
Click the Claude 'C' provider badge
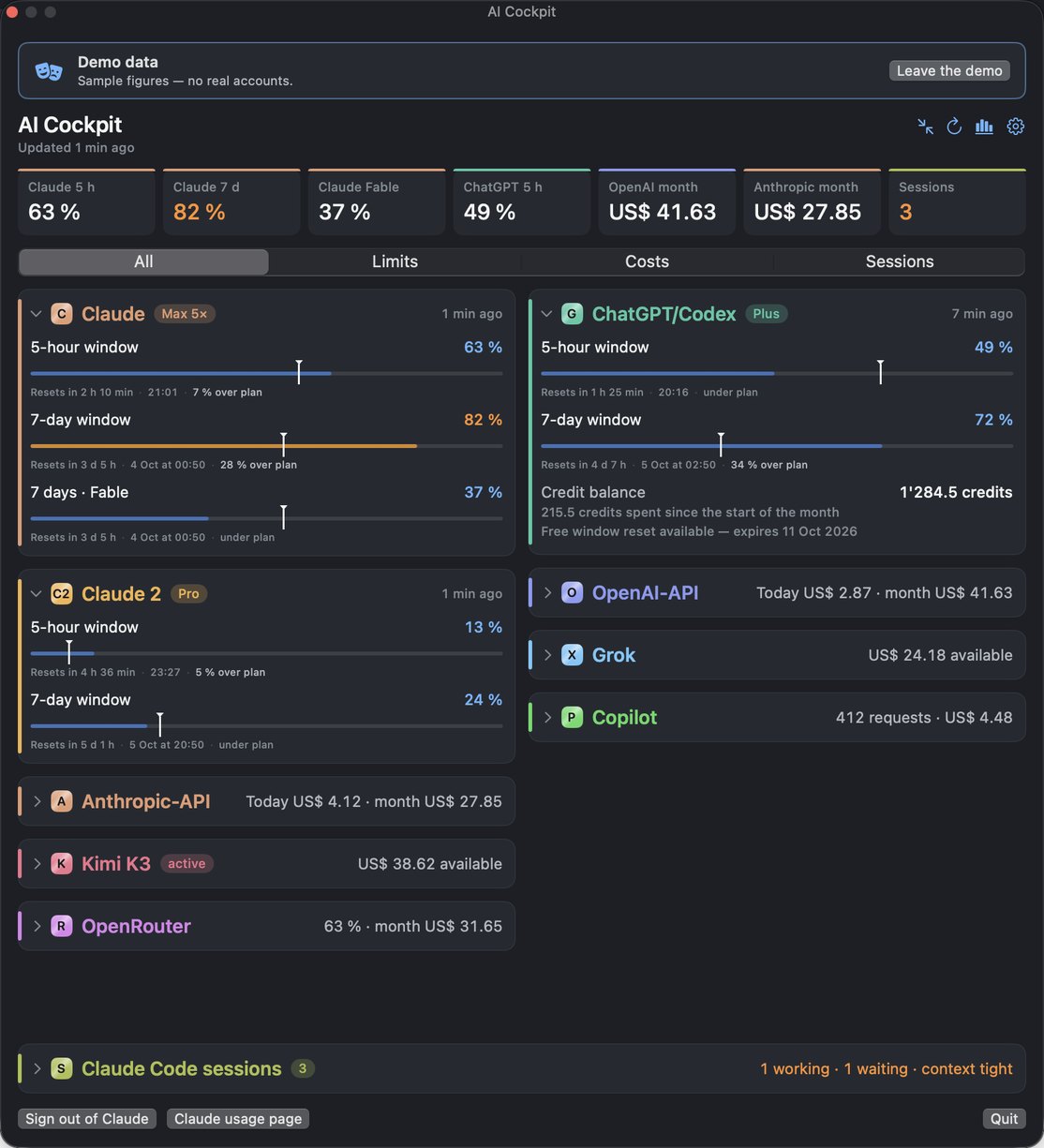pos(61,314)
